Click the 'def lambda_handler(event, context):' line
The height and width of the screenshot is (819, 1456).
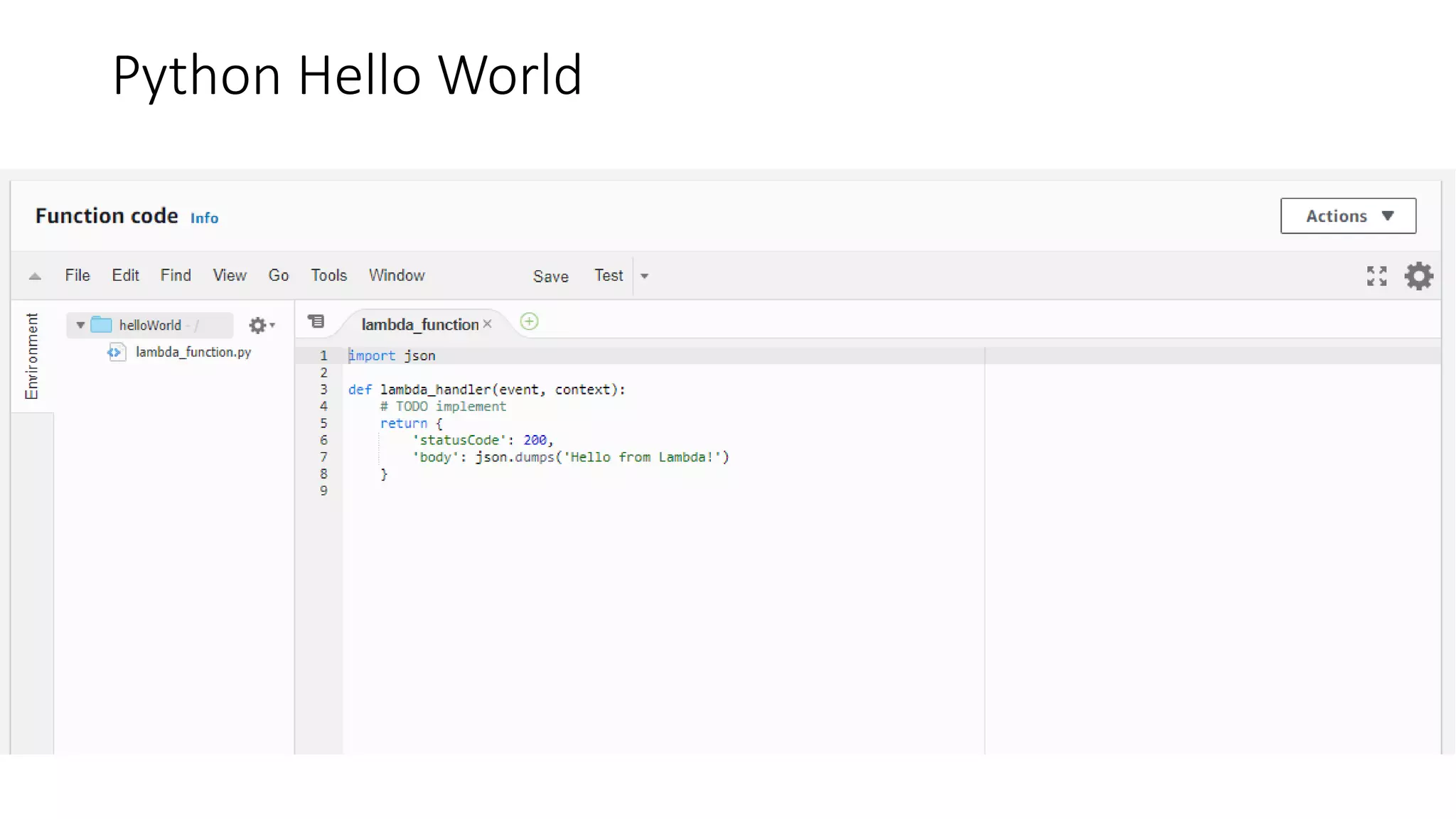click(x=486, y=390)
